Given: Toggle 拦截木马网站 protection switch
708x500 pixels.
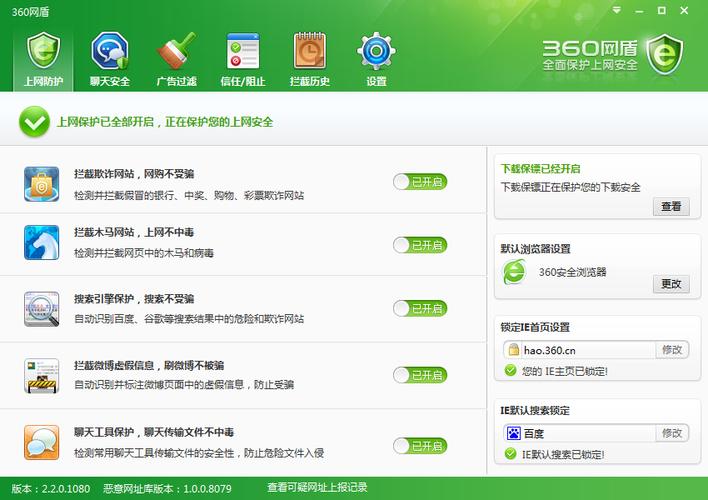Looking at the screenshot, I should tap(420, 245).
